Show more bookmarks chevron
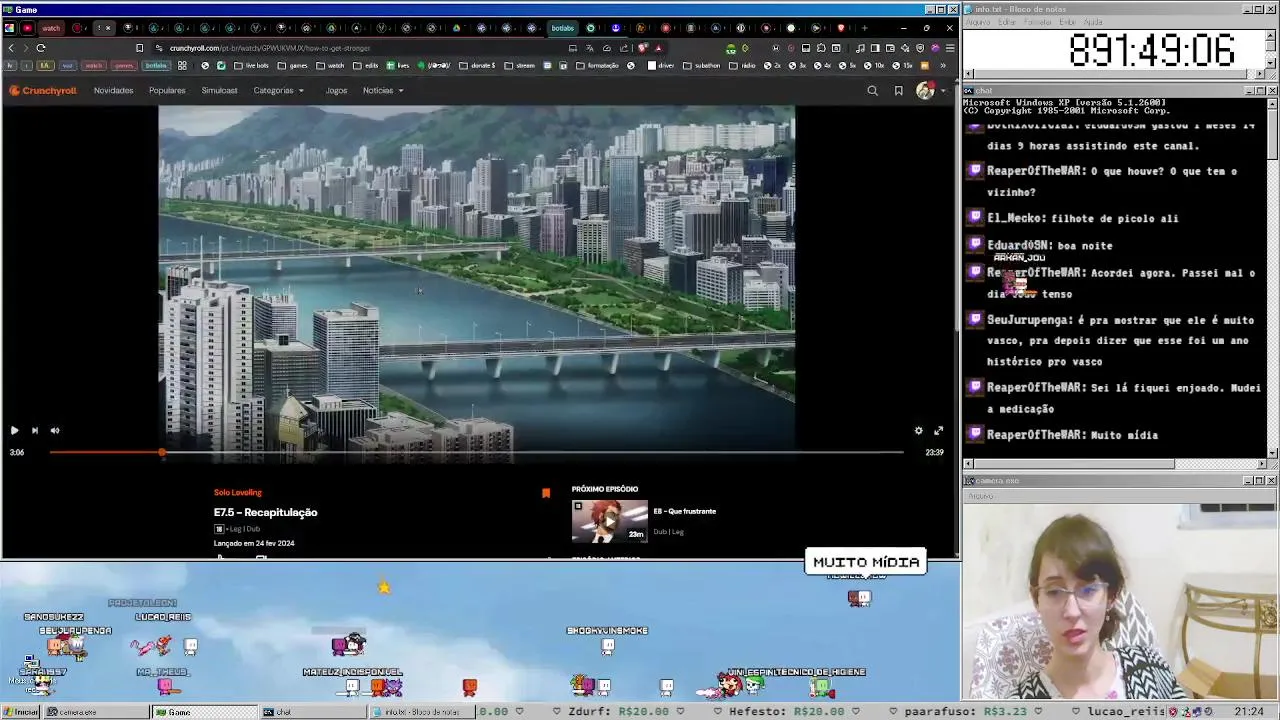The height and width of the screenshot is (720, 1280). click(x=942, y=66)
